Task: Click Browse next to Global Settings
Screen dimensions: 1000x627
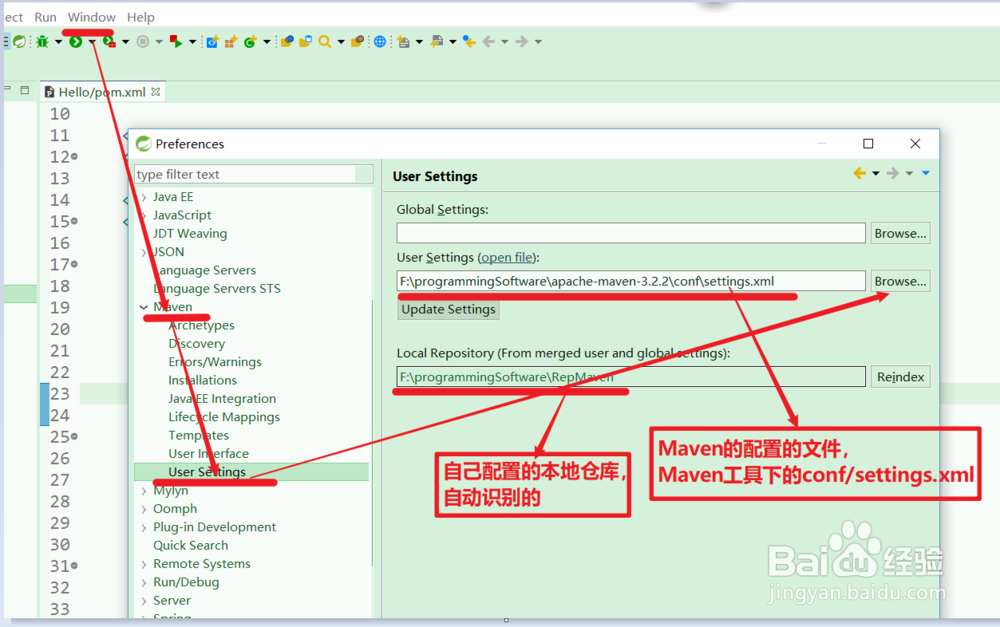Action: (x=899, y=232)
